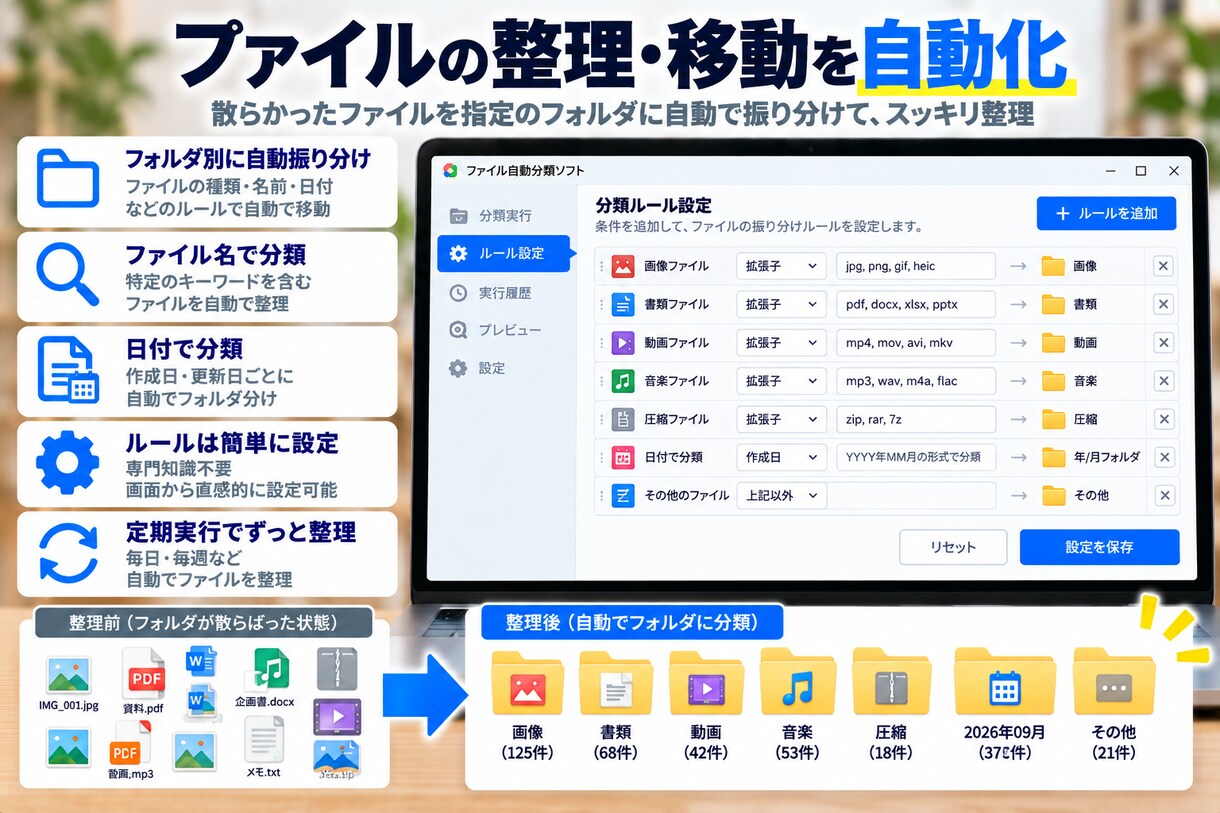Viewport: 1220px width, 813px height.
Task: Click the リセット button
Action: (953, 547)
